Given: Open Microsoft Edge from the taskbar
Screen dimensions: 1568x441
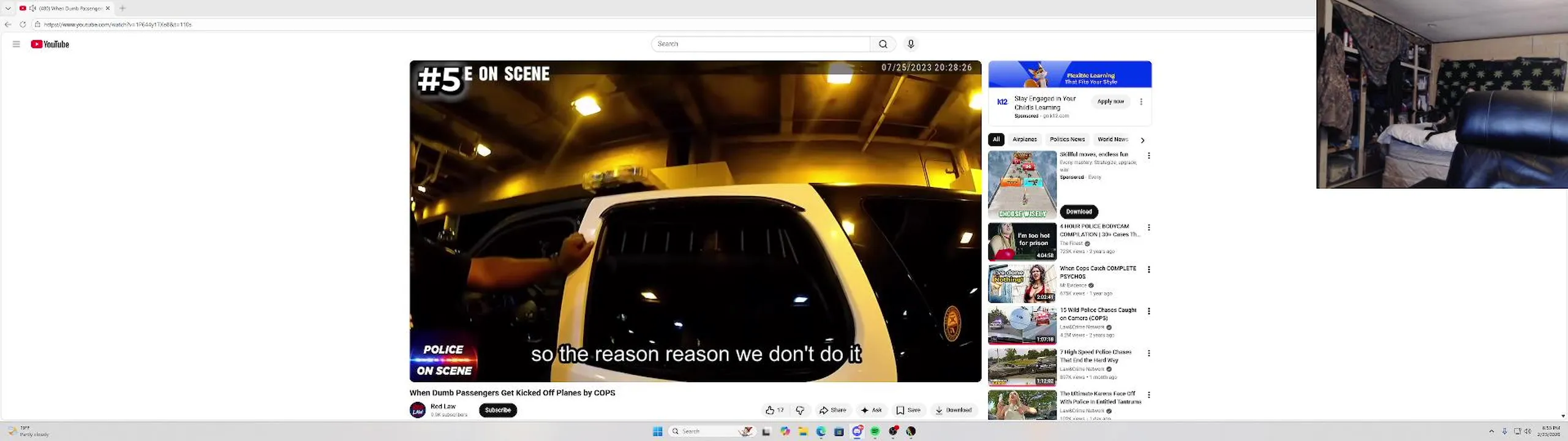Looking at the screenshot, I should [821, 432].
